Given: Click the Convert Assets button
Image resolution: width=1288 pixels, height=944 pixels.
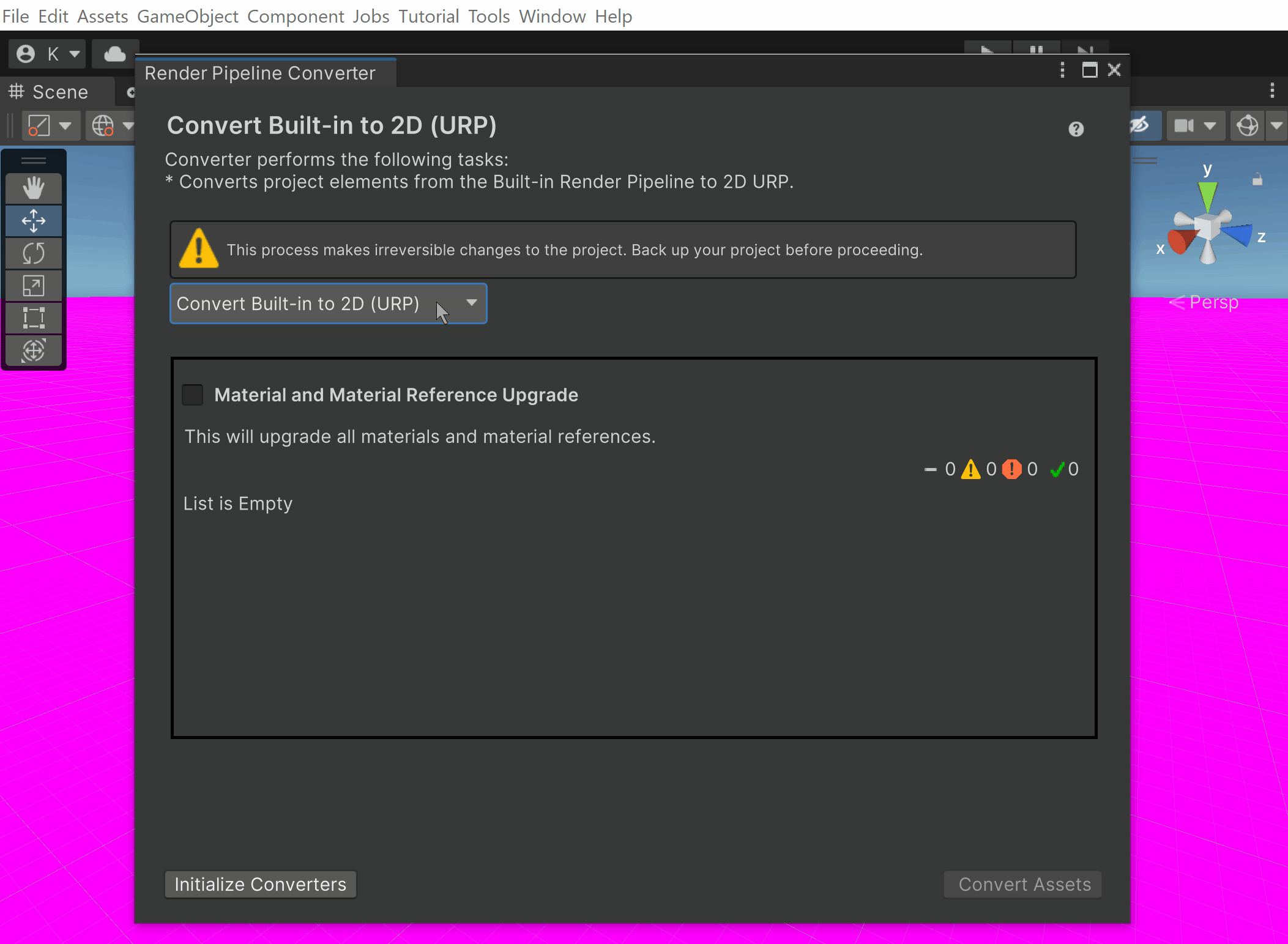Looking at the screenshot, I should [1023, 884].
